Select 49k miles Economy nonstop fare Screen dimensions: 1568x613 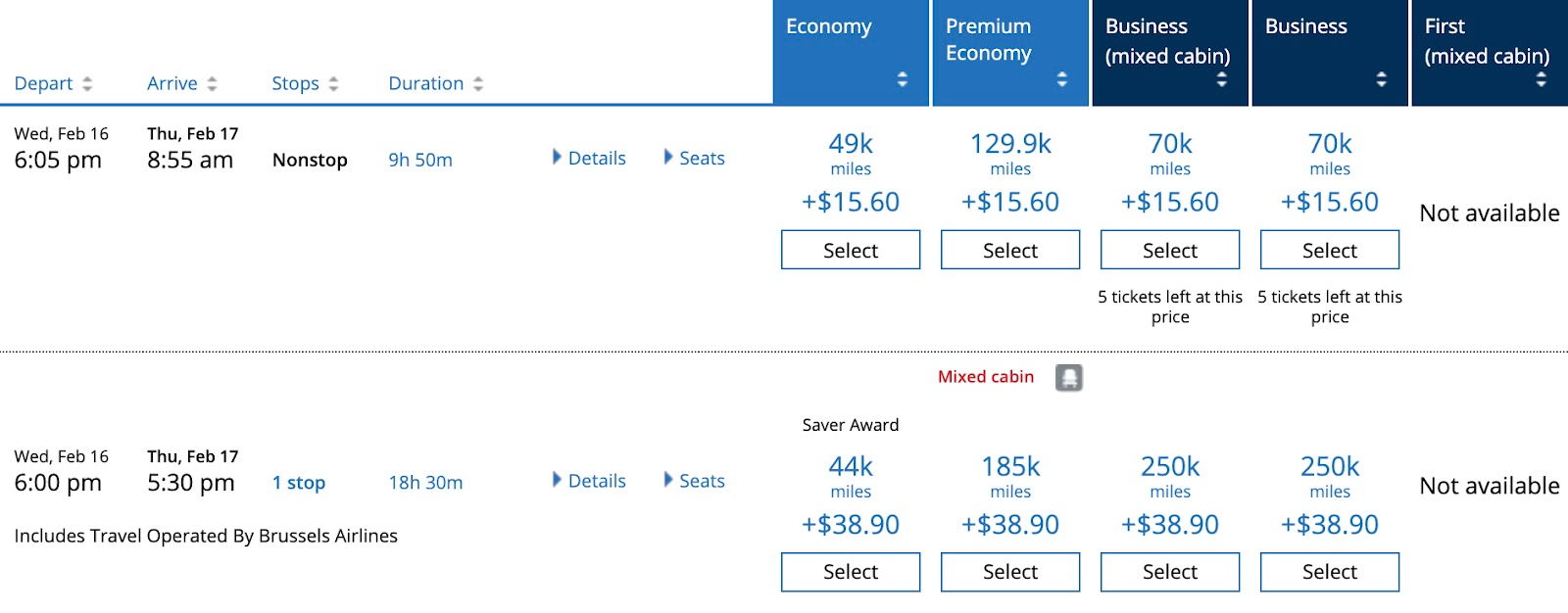pyautogui.click(x=851, y=250)
